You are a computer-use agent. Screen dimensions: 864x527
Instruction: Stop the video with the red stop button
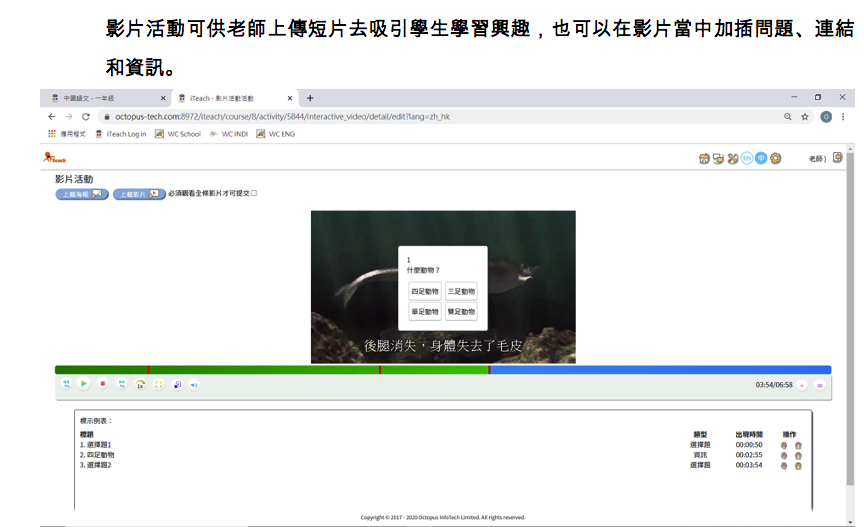[x=102, y=384]
